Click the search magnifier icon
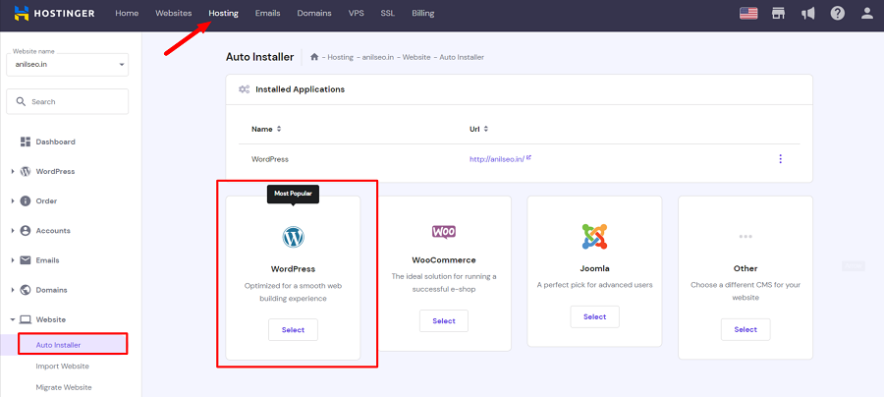 click(21, 102)
